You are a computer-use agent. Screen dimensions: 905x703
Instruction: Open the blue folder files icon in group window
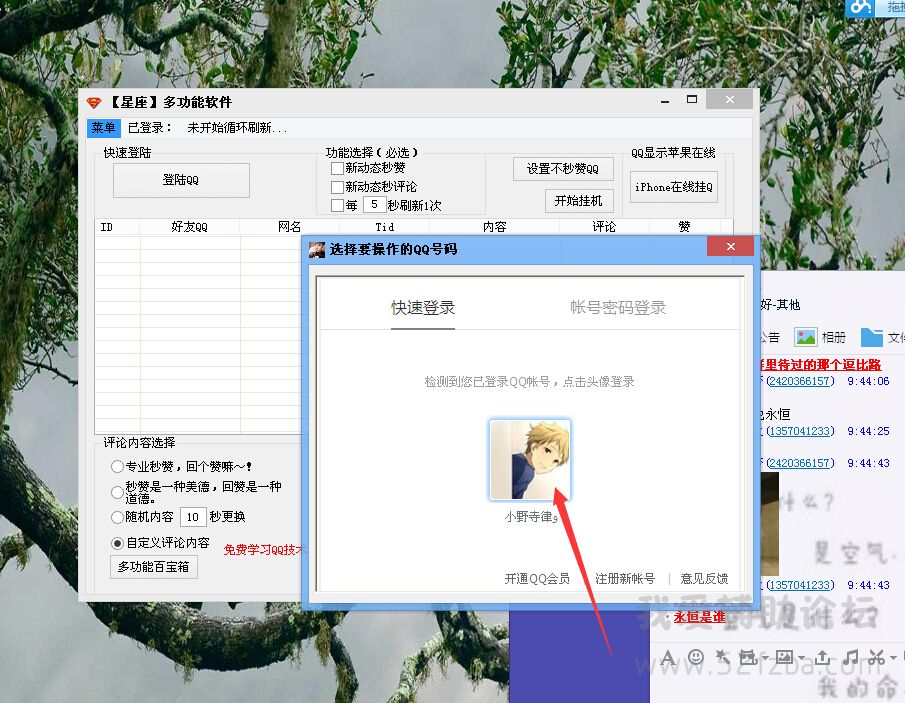872,337
